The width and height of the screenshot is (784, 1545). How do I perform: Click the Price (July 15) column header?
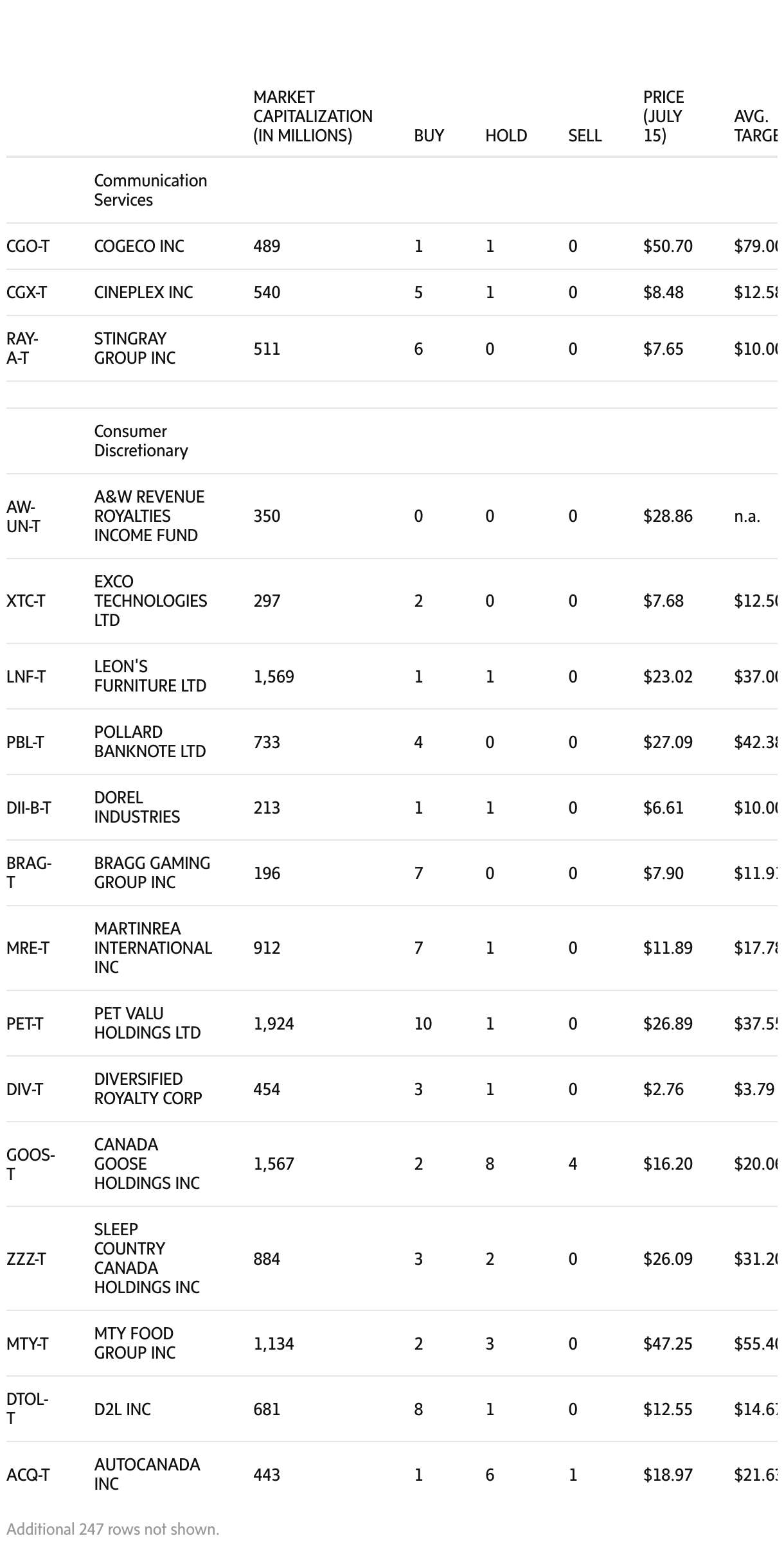pos(663,116)
